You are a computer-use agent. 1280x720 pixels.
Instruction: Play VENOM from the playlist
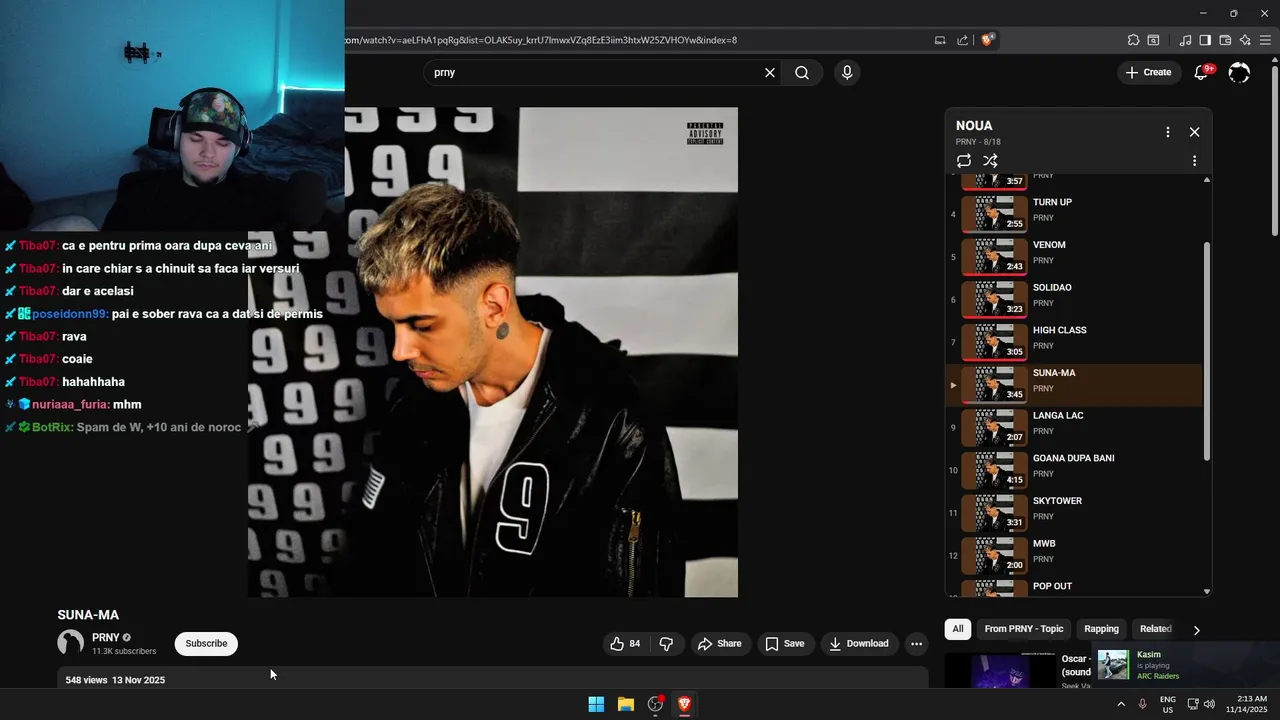pos(1073,256)
